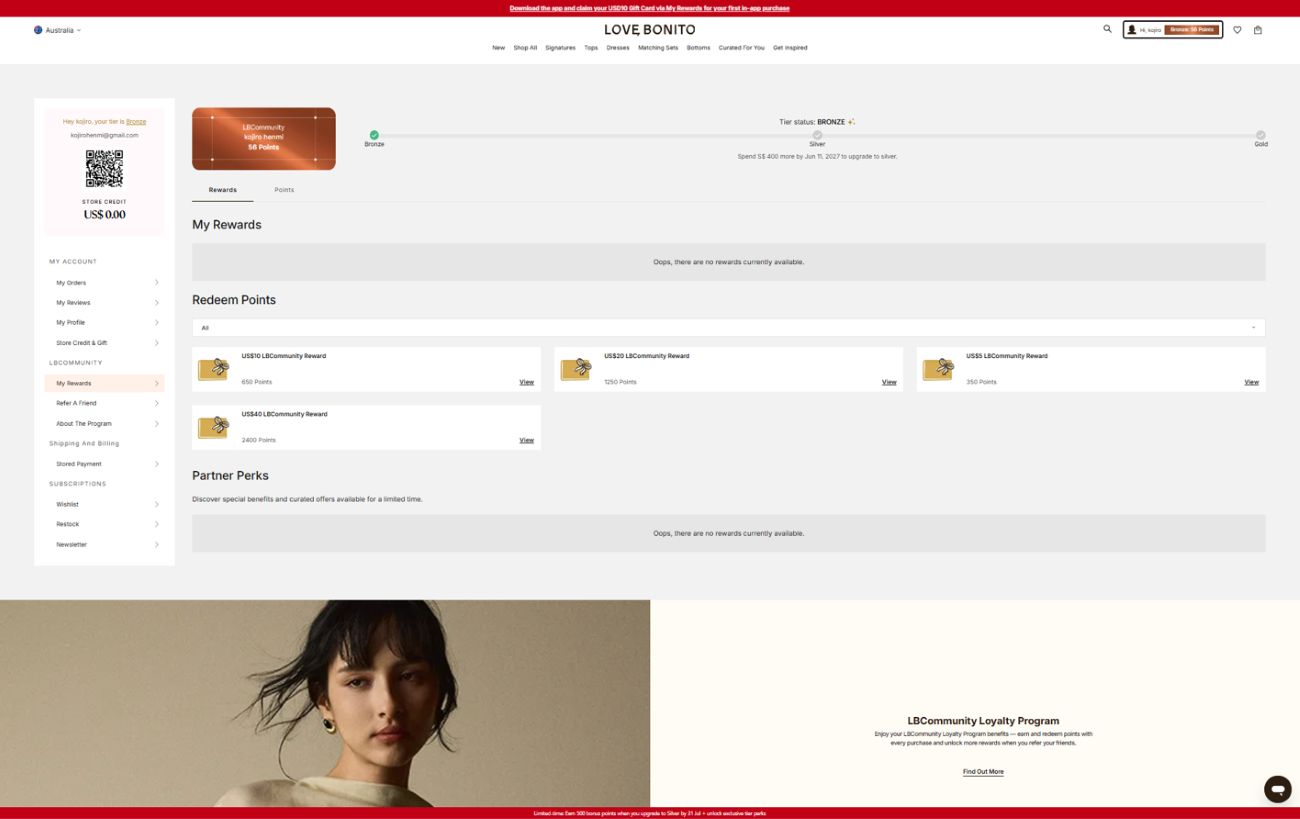
Task: View the US$5 LBCommunity Reward
Action: pos(1251,382)
